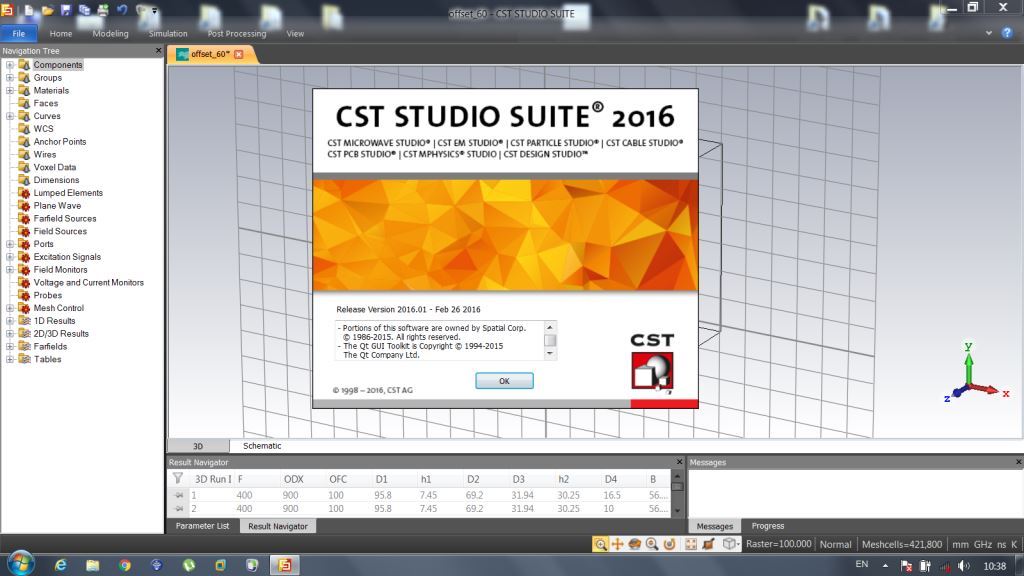Image resolution: width=1024 pixels, height=576 pixels.
Task: Close the offset_60 document tab
Action: pos(238,54)
